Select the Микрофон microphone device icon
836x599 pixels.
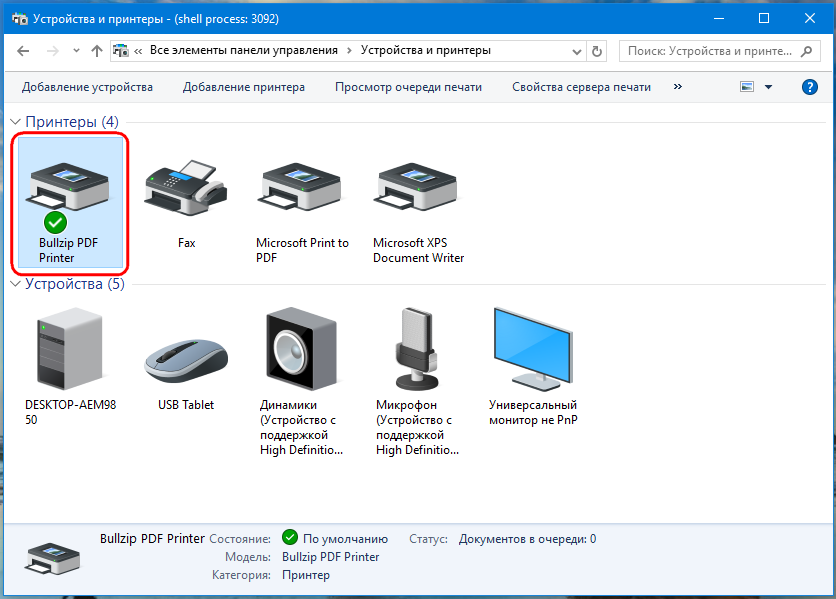417,348
